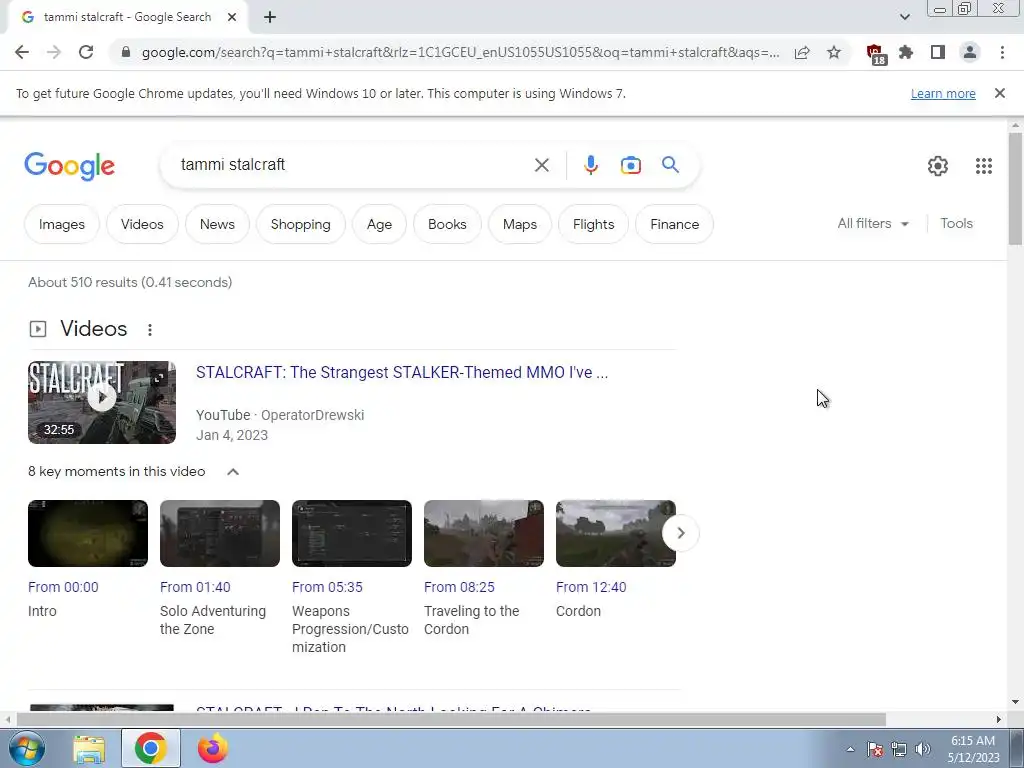Select the Age filter chip
The image size is (1024, 768).
pos(379,224)
